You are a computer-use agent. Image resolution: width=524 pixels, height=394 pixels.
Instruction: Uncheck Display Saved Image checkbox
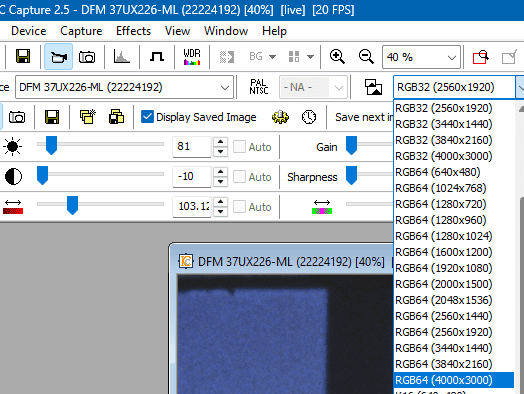pos(147,117)
